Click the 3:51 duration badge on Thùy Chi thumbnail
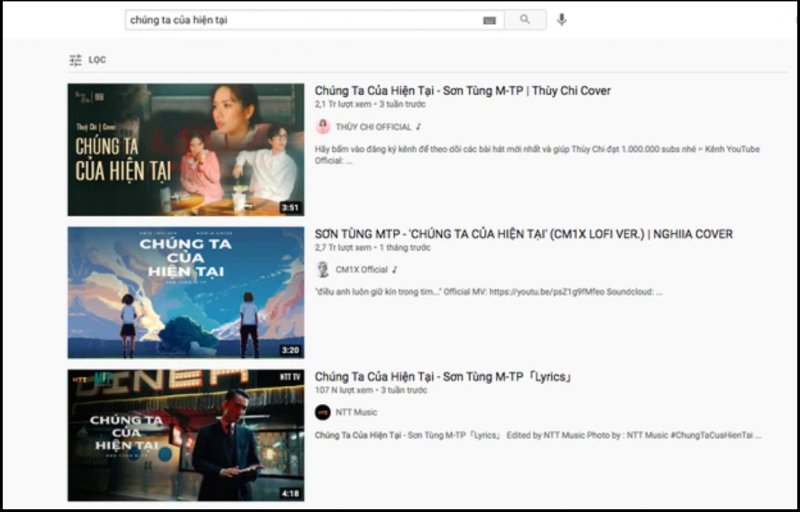Viewport: 800px width, 512px height. pos(290,208)
